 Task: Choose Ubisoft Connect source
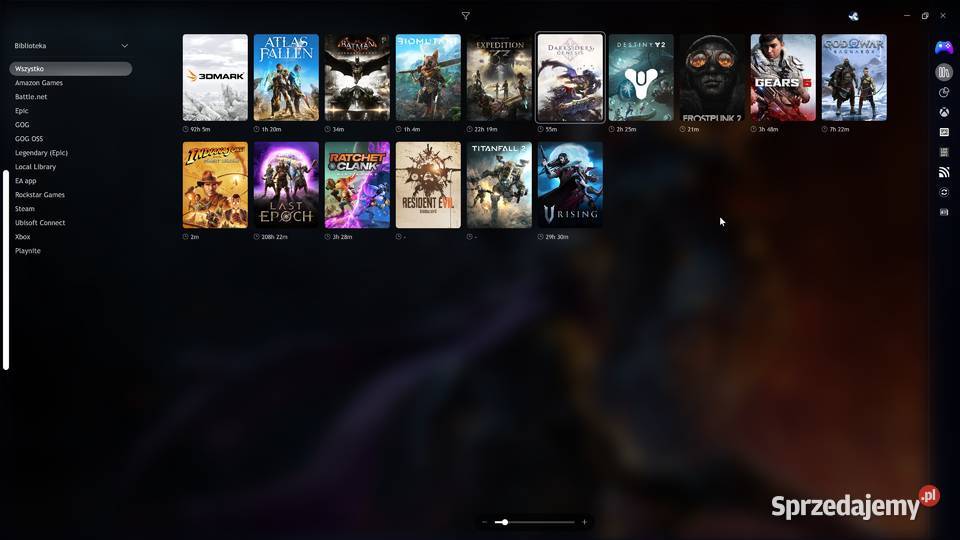click(x=40, y=223)
